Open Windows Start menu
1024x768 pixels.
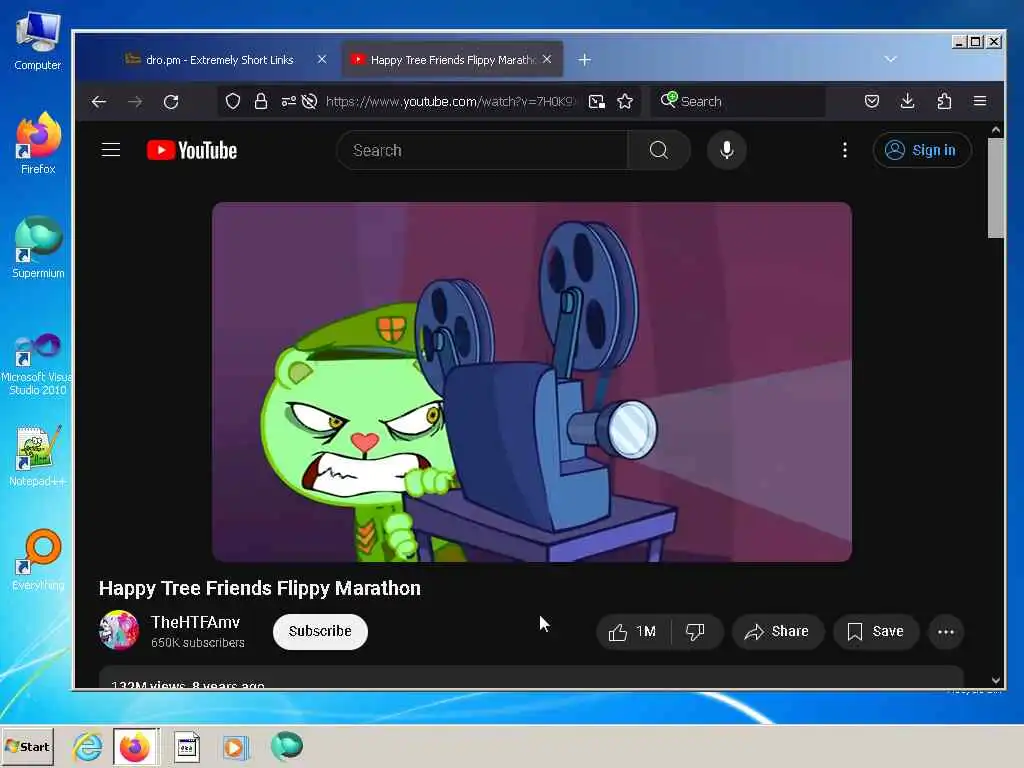[x=27, y=746]
